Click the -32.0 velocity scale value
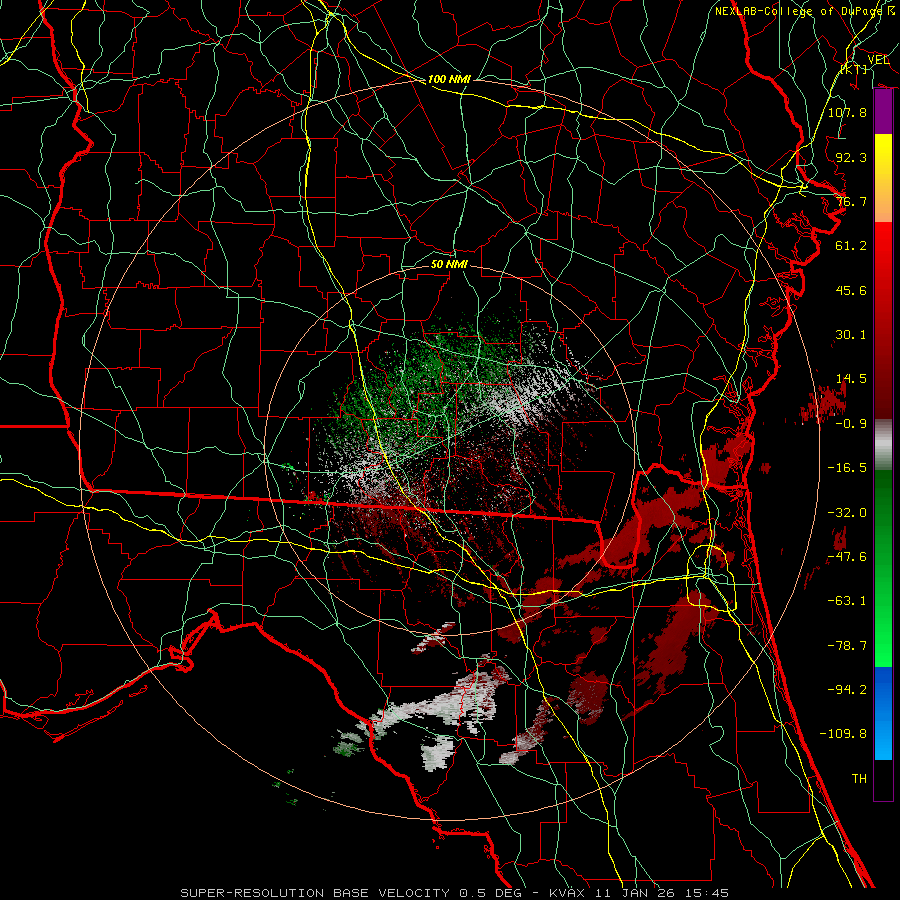This screenshot has width=900, height=900. (847, 513)
